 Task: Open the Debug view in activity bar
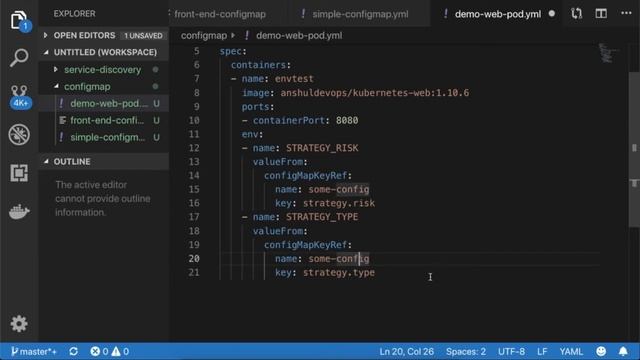click(x=19, y=134)
